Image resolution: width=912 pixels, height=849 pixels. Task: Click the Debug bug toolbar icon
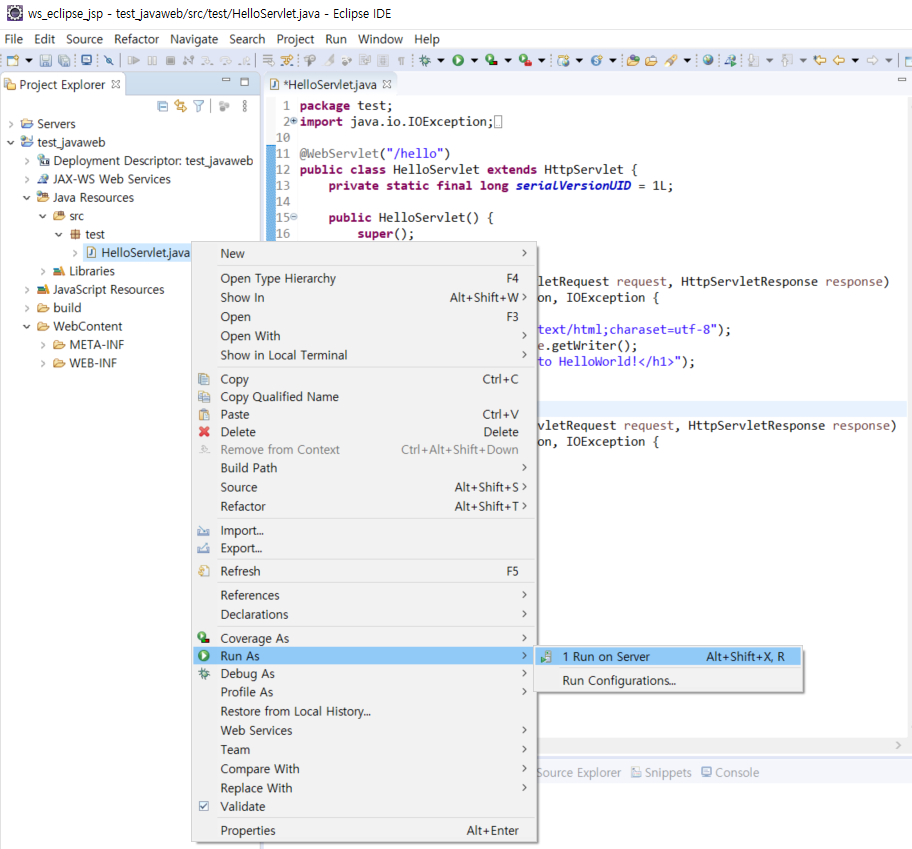pos(425,60)
